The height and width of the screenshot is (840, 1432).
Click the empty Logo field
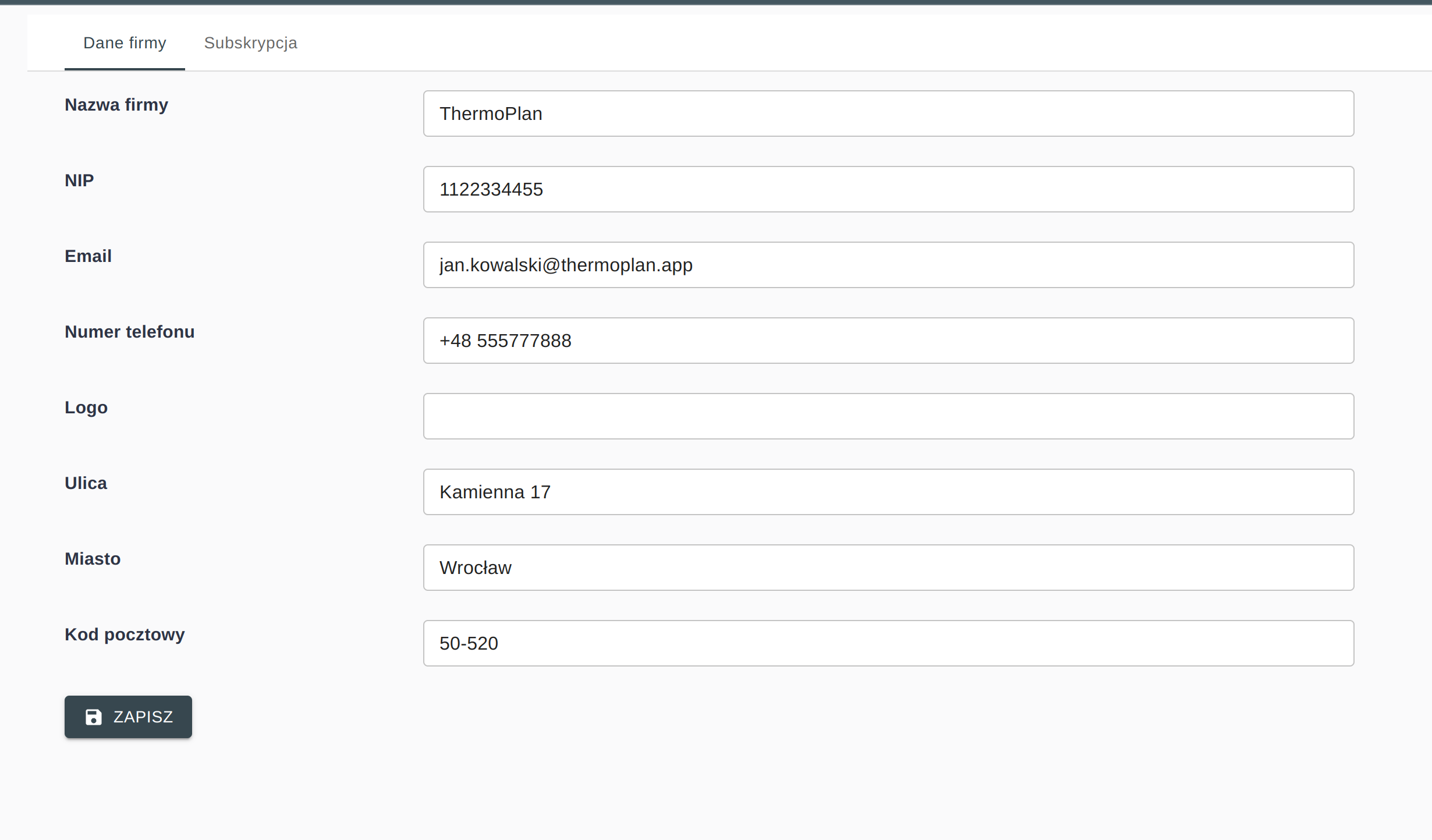[888, 416]
